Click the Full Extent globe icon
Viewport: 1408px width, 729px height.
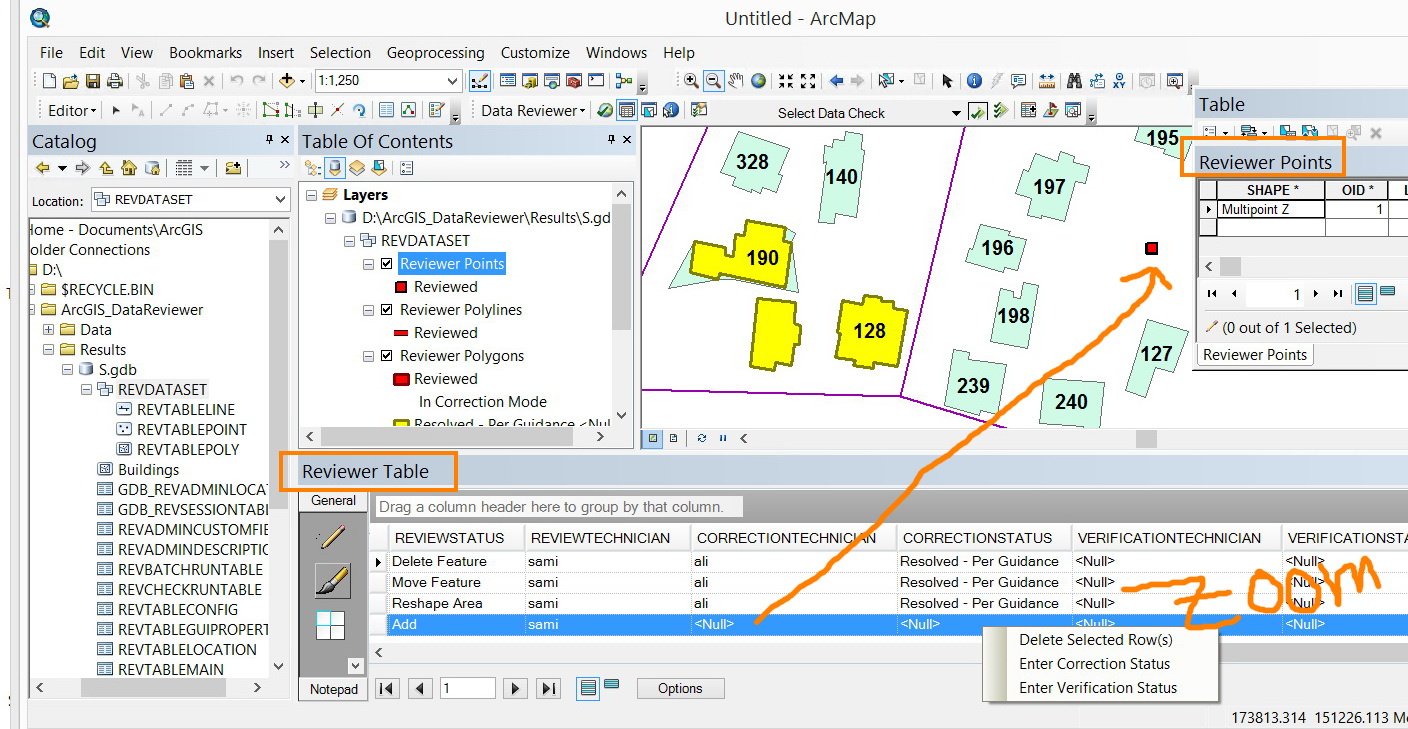pos(759,81)
